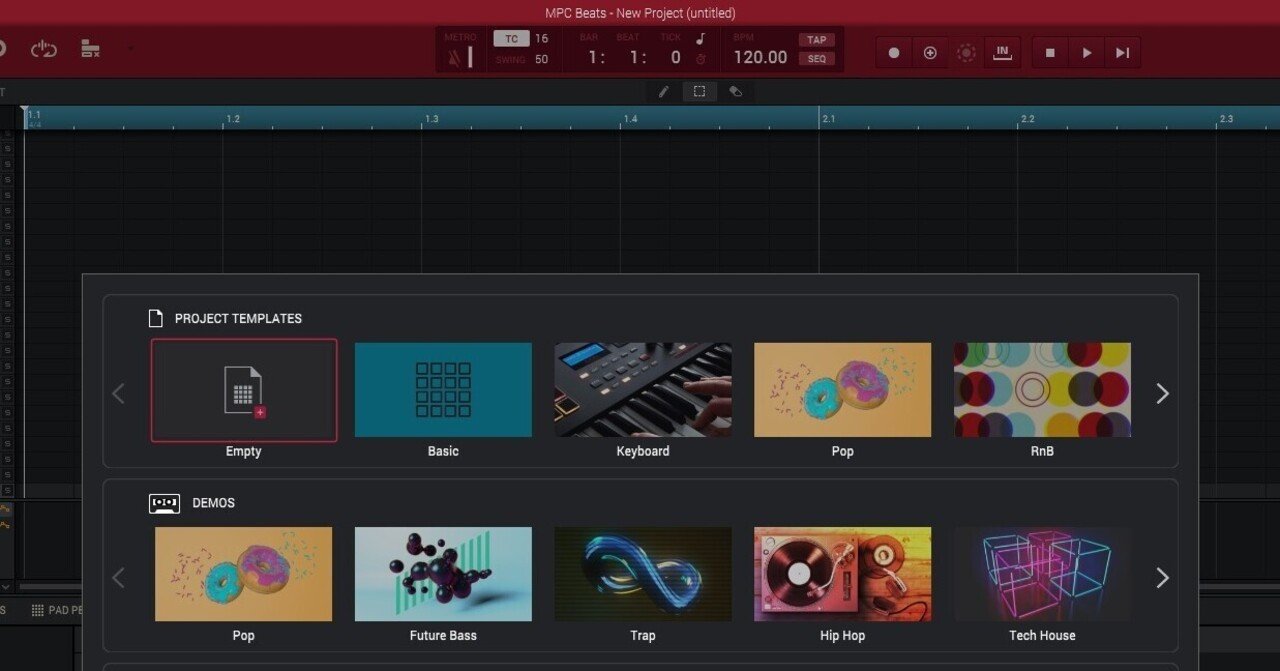The height and width of the screenshot is (671, 1280).
Task: Click the horizontal scrollbar under the grid
Action: 50,587
